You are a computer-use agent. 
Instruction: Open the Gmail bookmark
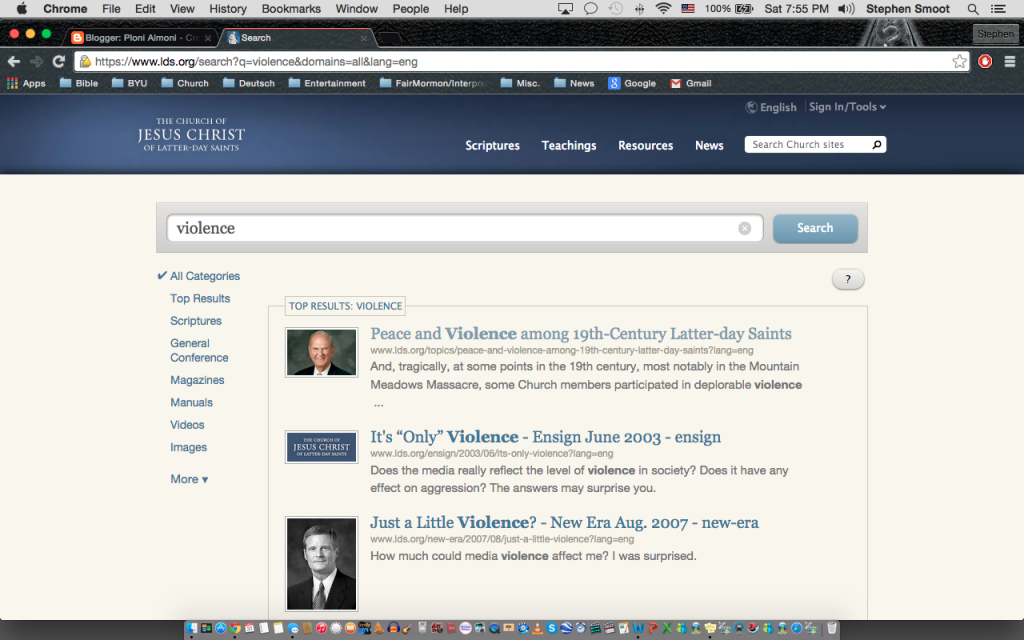[x=691, y=83]
